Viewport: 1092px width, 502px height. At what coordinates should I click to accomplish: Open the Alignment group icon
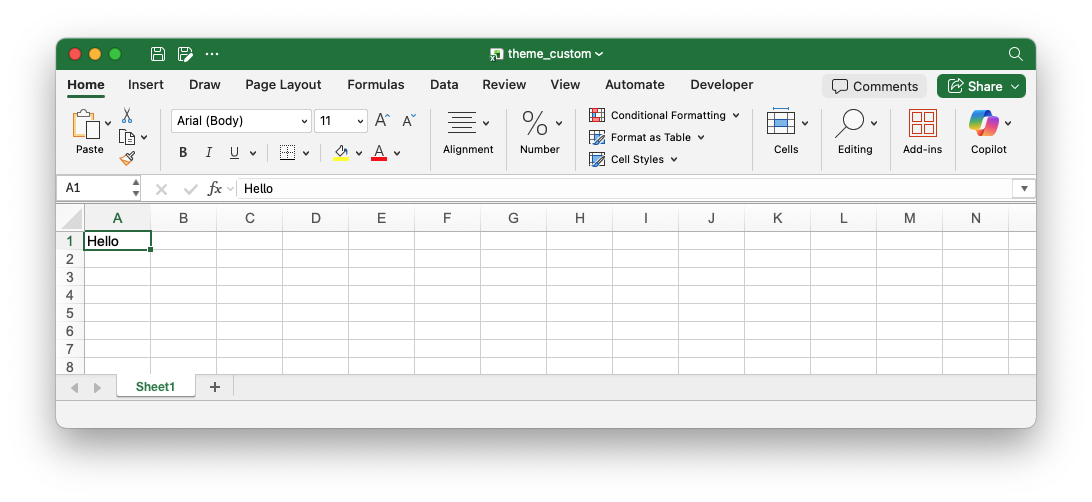pyautogui.click(x=462, y=123)
